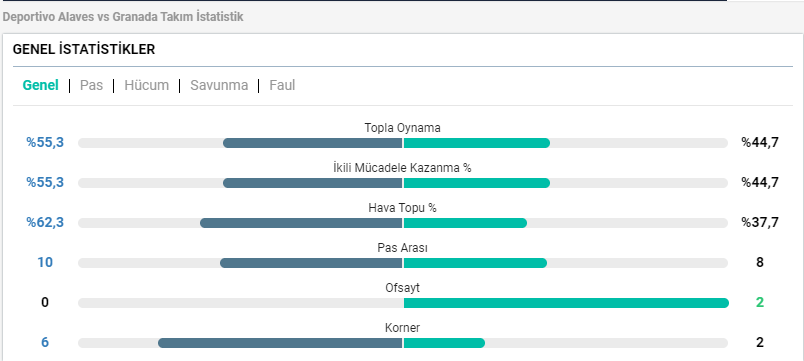Screen dimensions: 804x361
Task: Click the Korner value 6
Action: (45, 343)
